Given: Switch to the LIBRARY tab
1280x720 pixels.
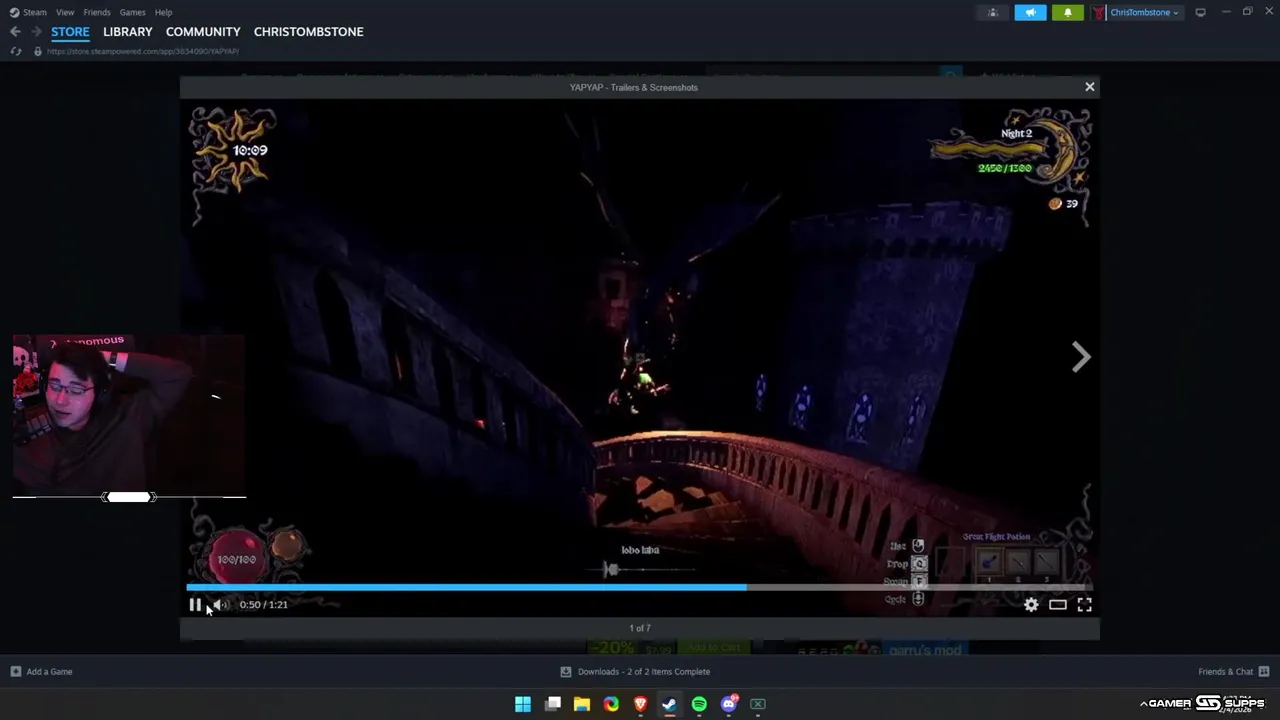Looking at the screenshot, I should 128,32.
